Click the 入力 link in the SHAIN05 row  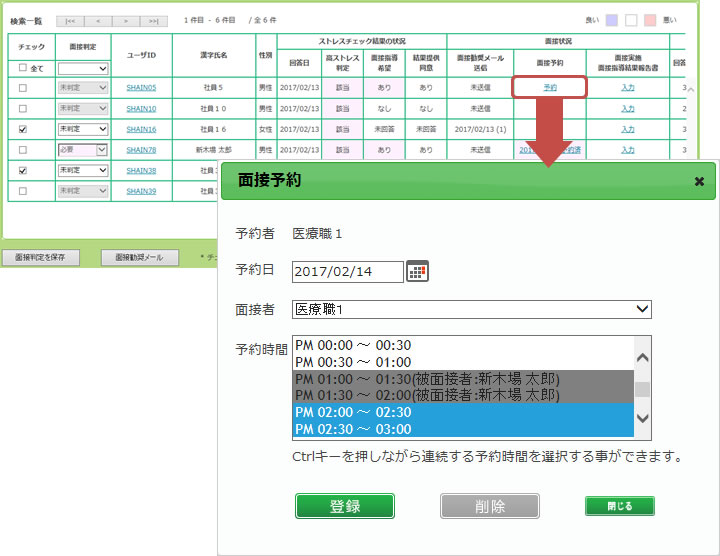pyautogui.click(x=628, y=87)
